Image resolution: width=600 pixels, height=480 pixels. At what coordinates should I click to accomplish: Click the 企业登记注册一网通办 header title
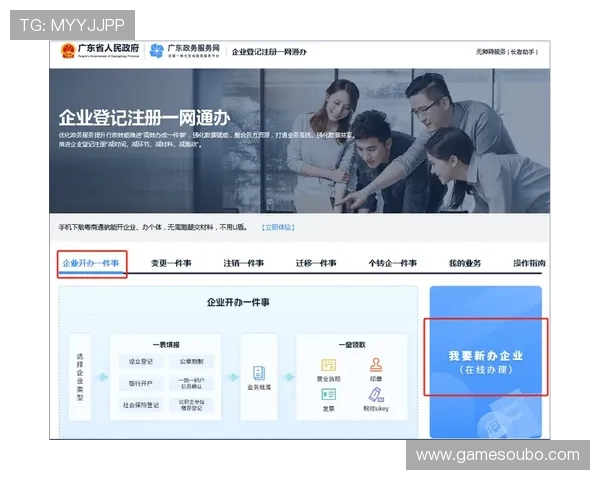[x=269, y=52]
